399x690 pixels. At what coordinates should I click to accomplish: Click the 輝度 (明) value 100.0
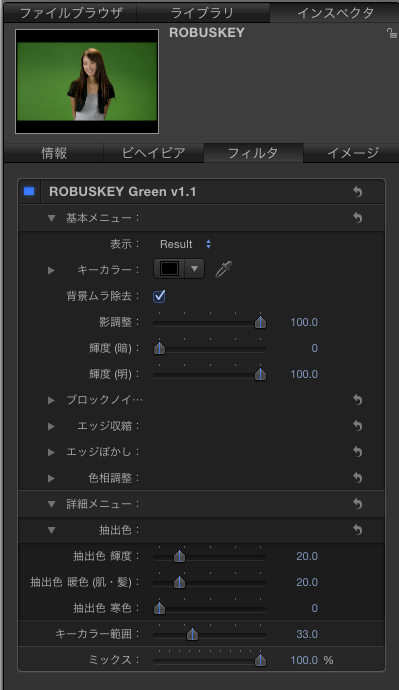[304, 374]
